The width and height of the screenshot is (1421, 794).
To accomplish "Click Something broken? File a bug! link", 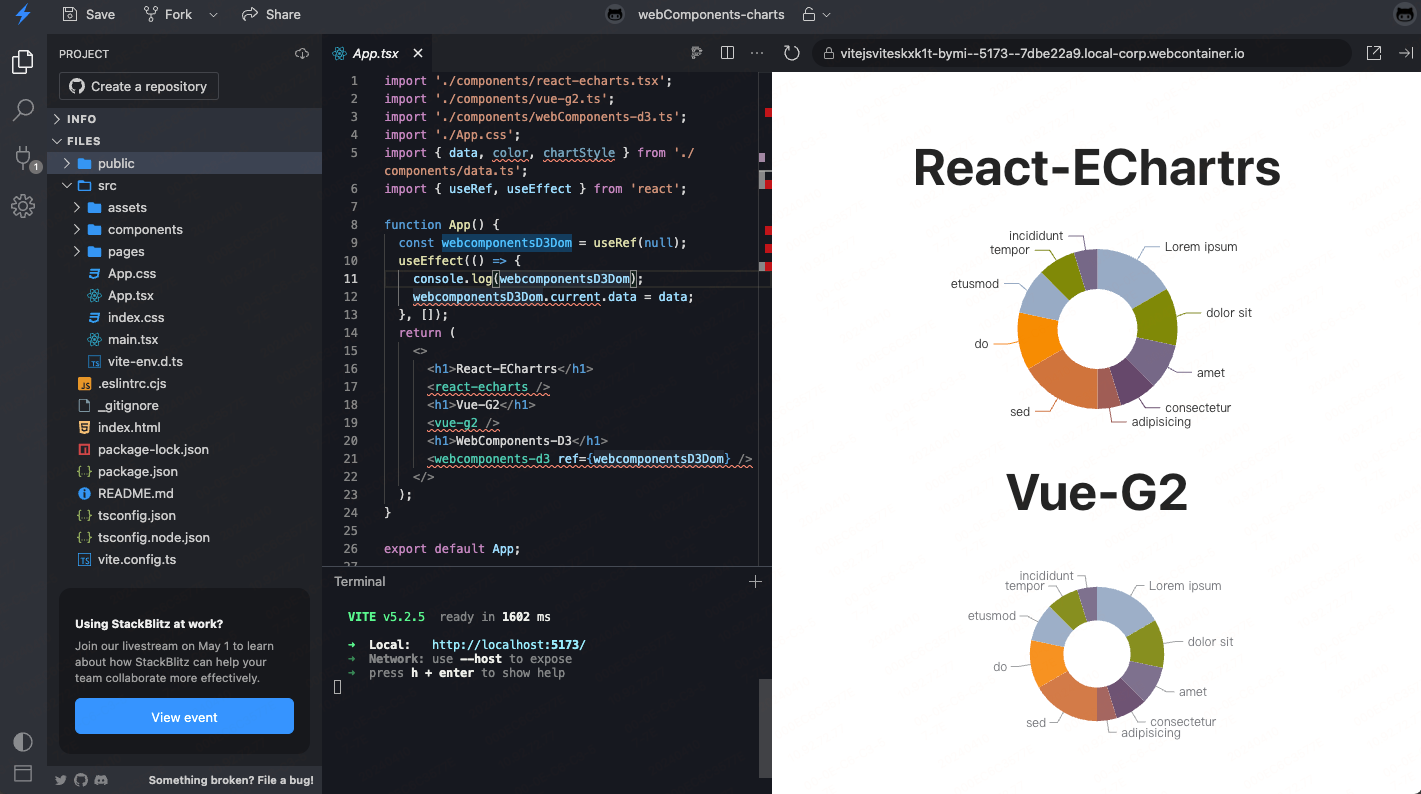I will pos(231,780).
